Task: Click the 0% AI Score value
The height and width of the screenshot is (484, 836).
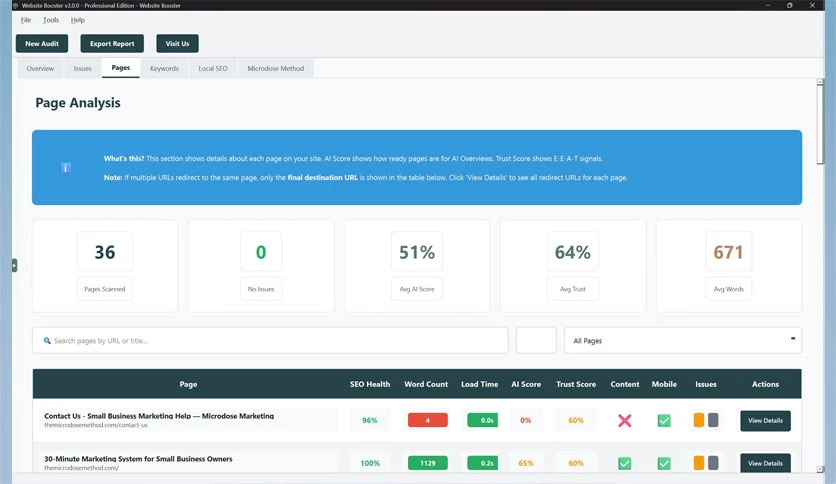Action: pos(526,420)
